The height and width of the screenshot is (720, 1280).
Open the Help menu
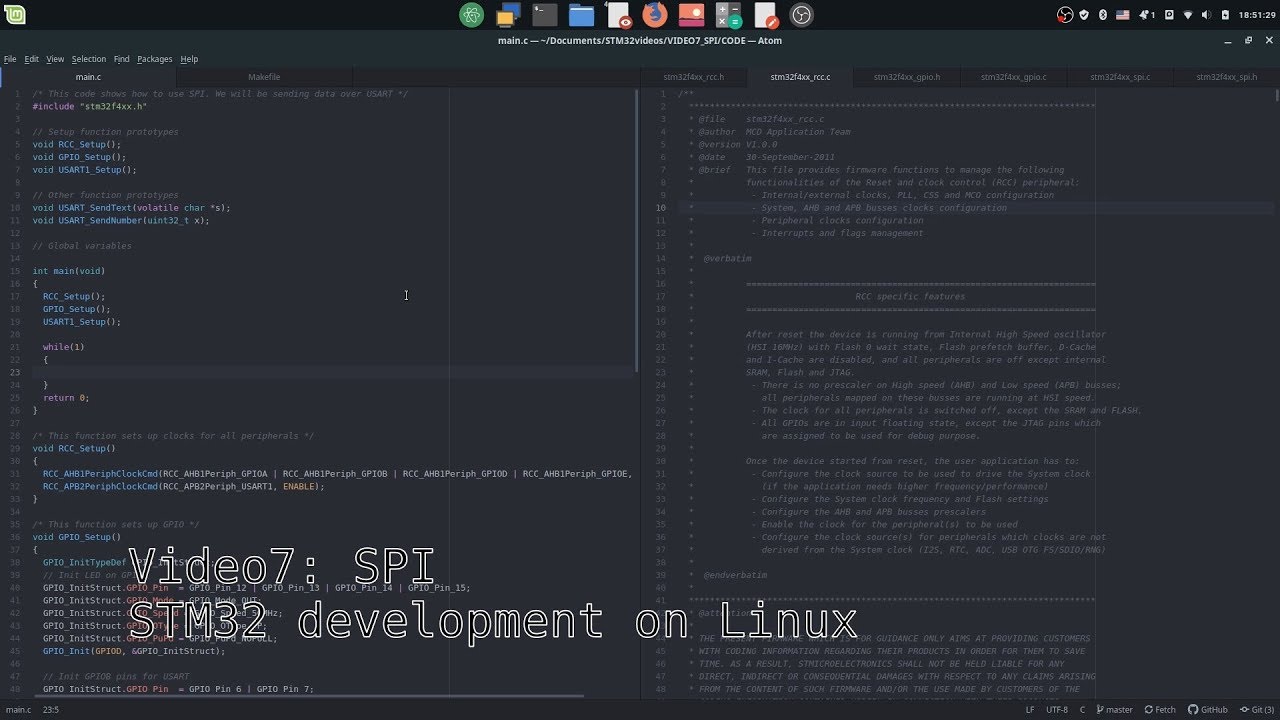pos(189,59)
